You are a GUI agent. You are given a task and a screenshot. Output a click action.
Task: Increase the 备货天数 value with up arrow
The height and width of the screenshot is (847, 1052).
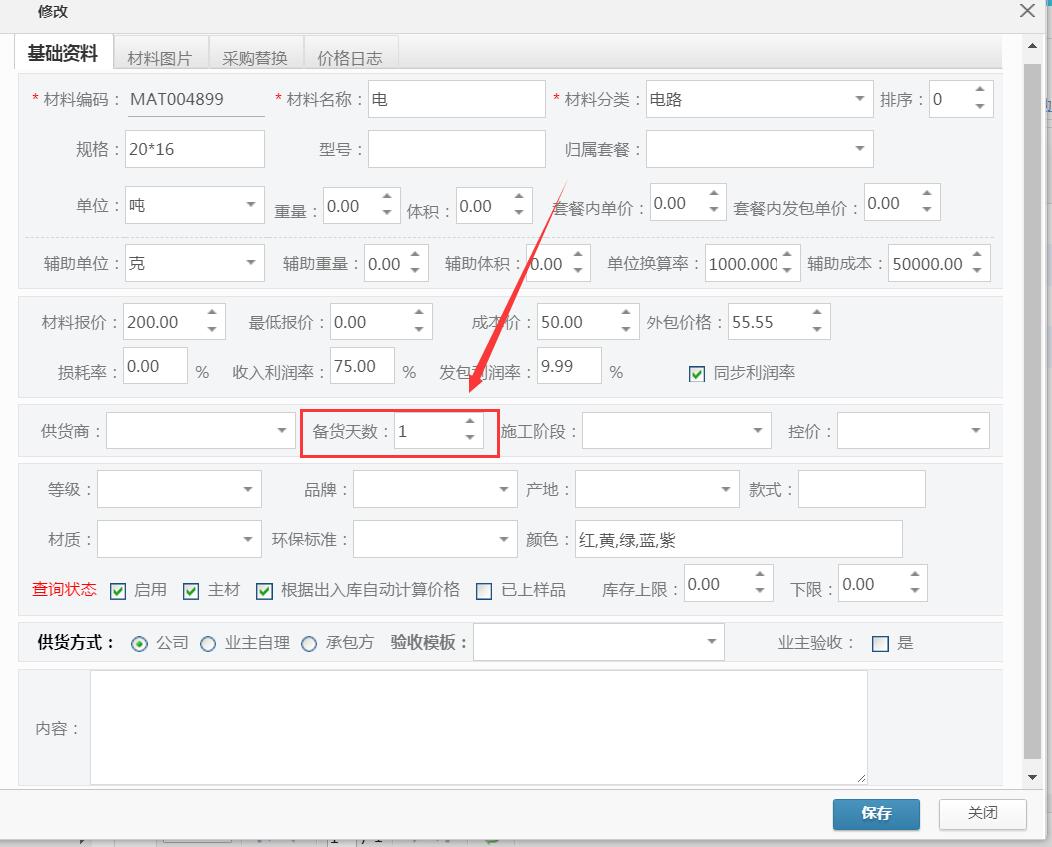[x=469, y=423]
